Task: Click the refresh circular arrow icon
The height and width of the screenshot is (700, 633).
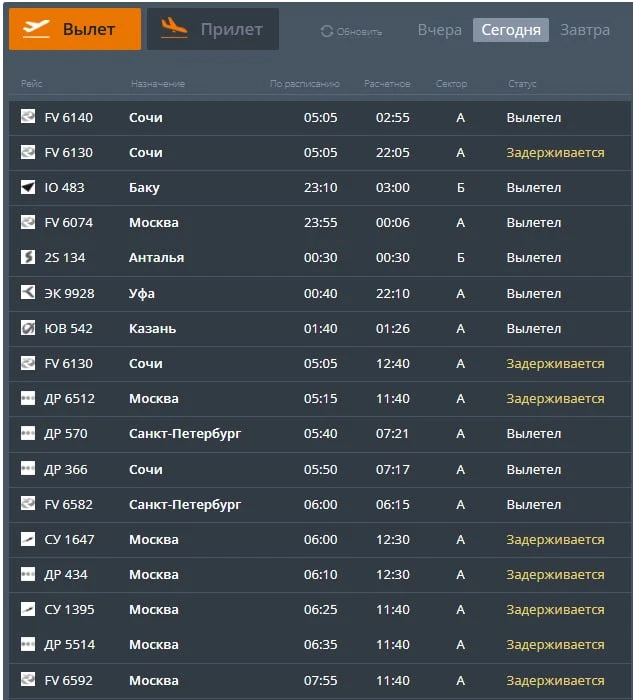Action: (x=327, y=31)
